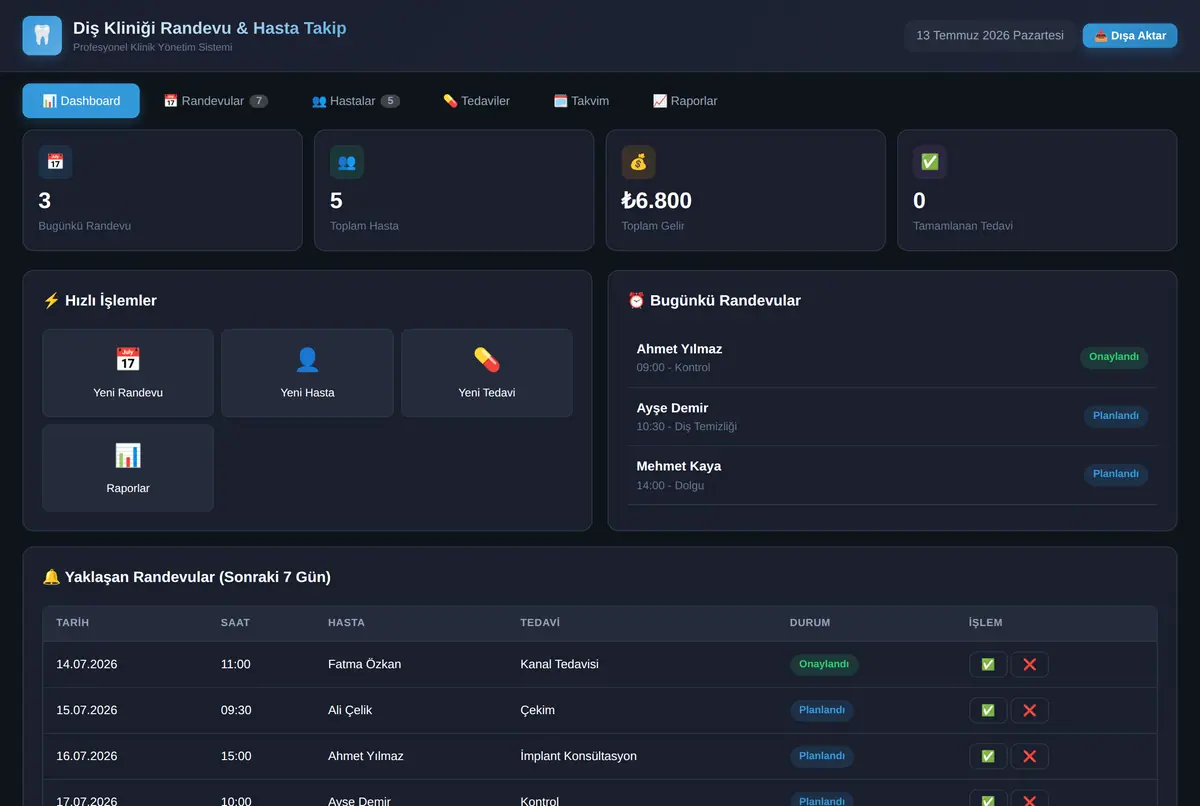Screen dimensions: 1200x806
Task: Click the Kanal Tedavisi treatment cell
Action: click(560, 664)
